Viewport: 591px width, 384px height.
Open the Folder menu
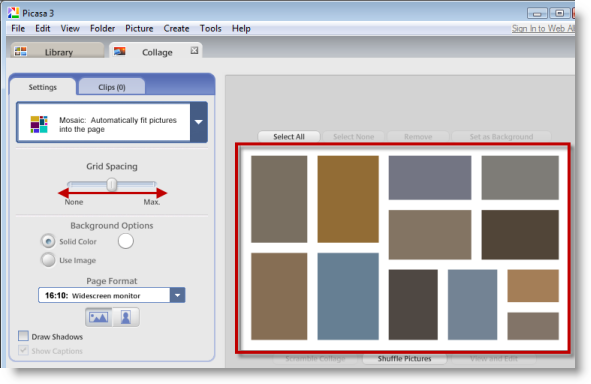coord(102,29)
